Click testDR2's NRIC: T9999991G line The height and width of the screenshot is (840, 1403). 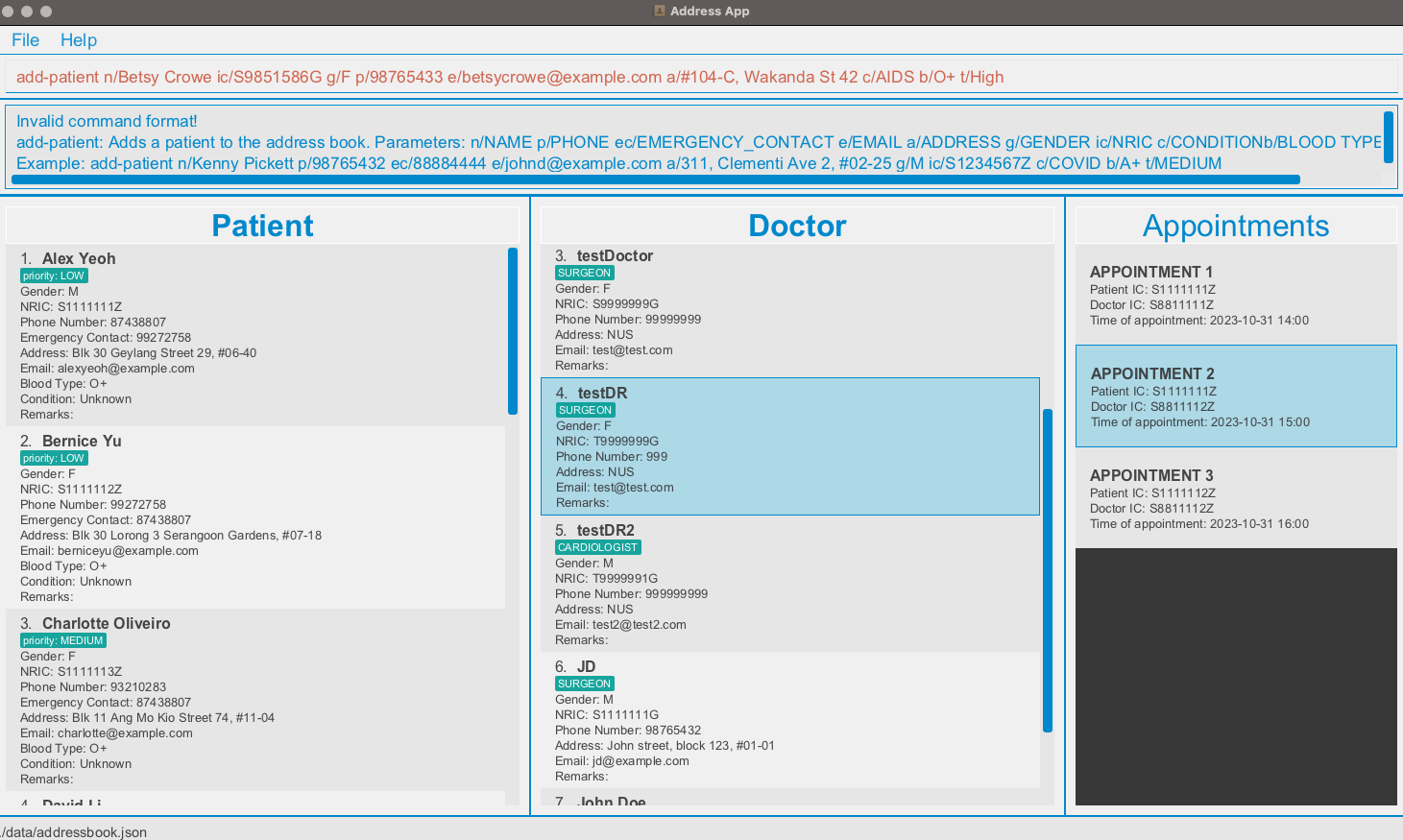coord(607,579)
